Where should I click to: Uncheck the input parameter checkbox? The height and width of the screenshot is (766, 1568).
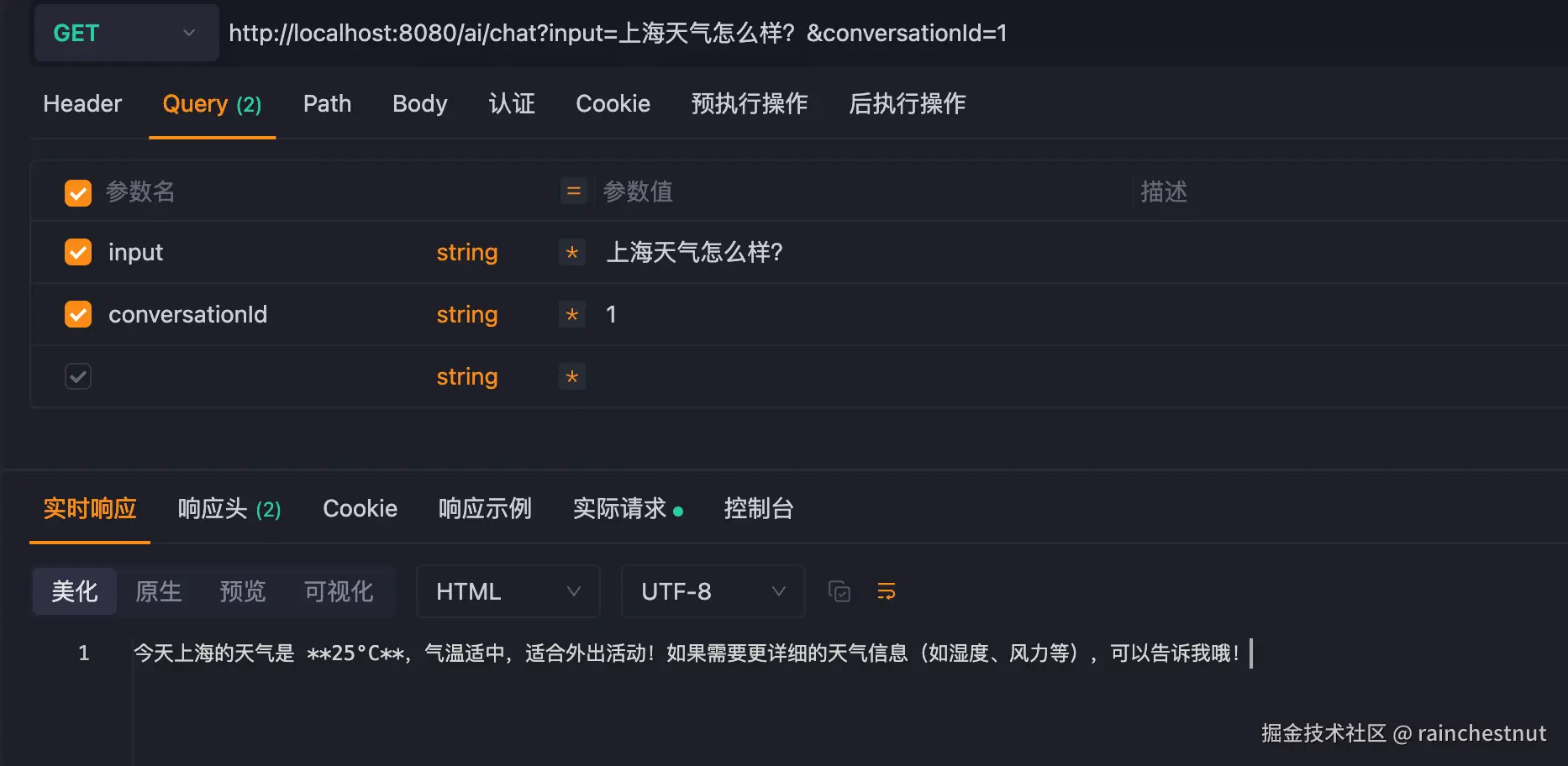(x=78, y=252)
